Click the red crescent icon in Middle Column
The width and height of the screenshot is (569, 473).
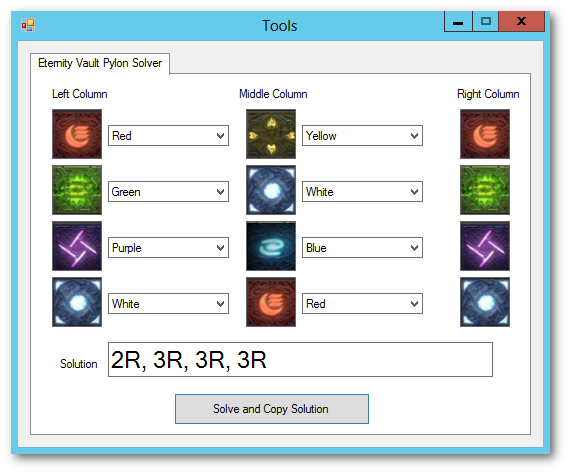coord(271,302)
